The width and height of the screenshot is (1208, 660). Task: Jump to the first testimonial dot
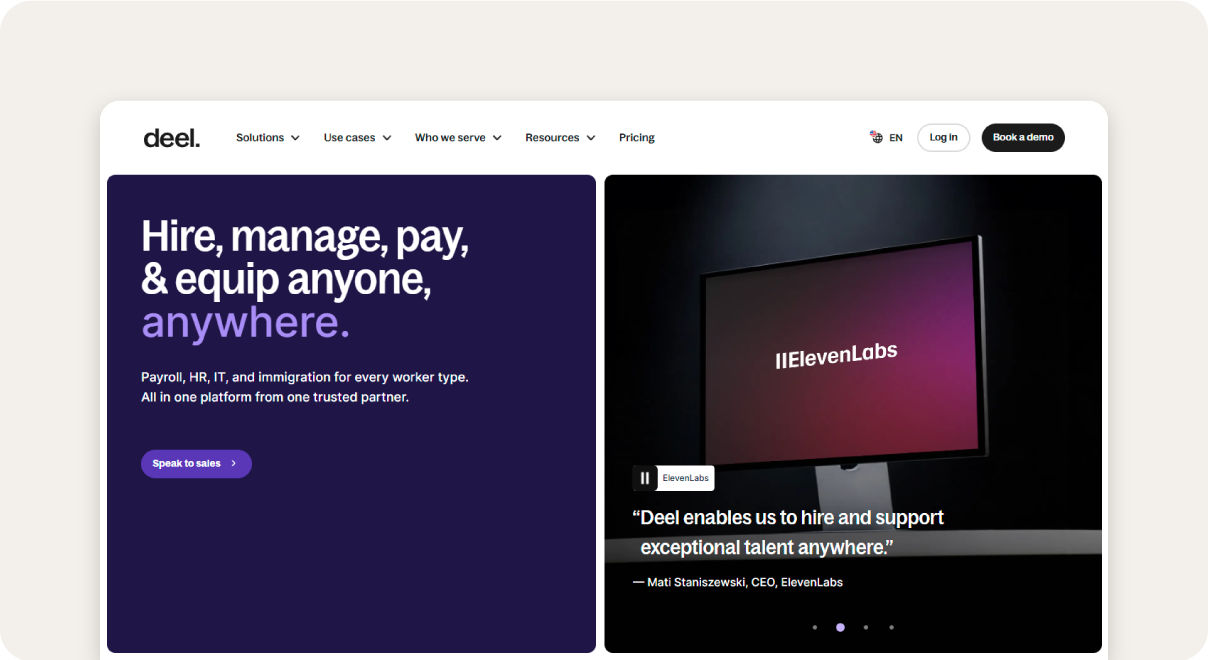pyautogui.click(x=814, y=627)
